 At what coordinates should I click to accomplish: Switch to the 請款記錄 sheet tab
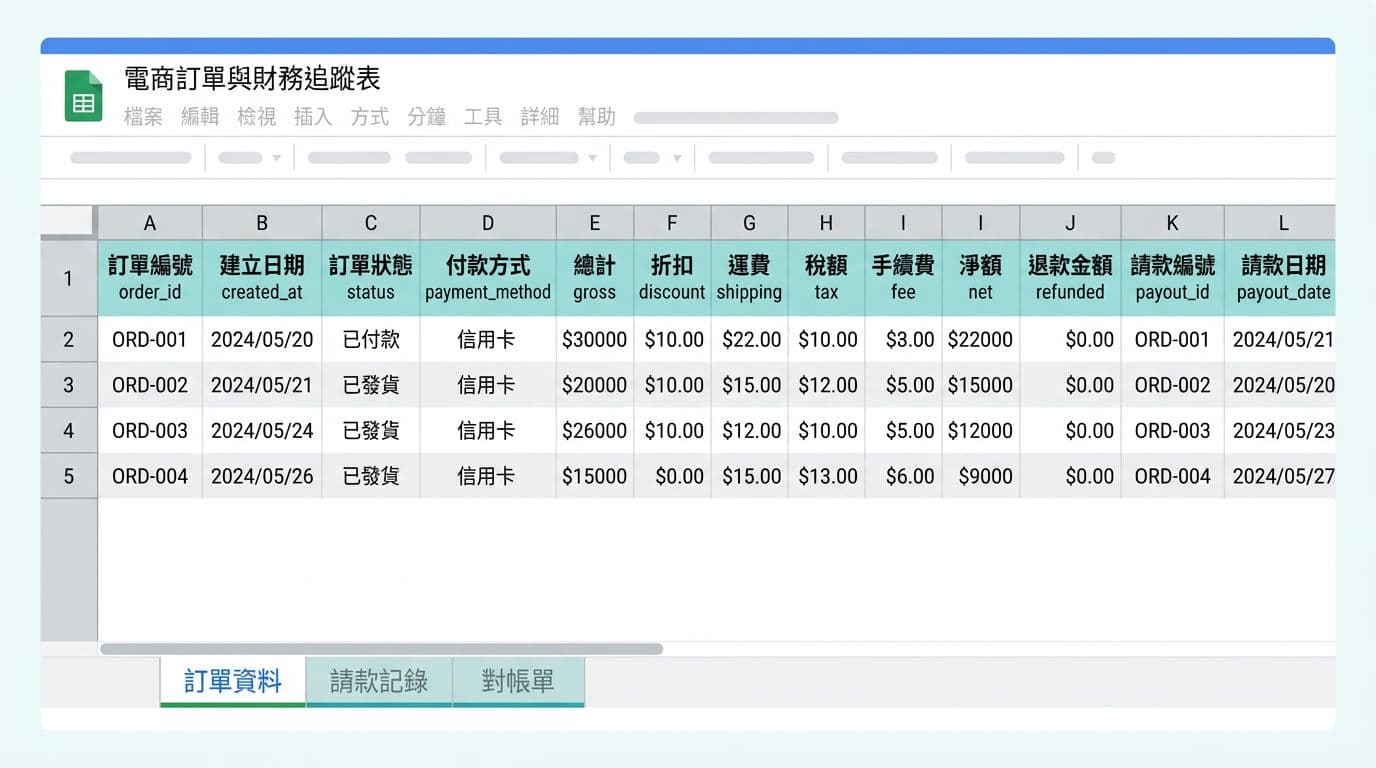coord(379,681)
